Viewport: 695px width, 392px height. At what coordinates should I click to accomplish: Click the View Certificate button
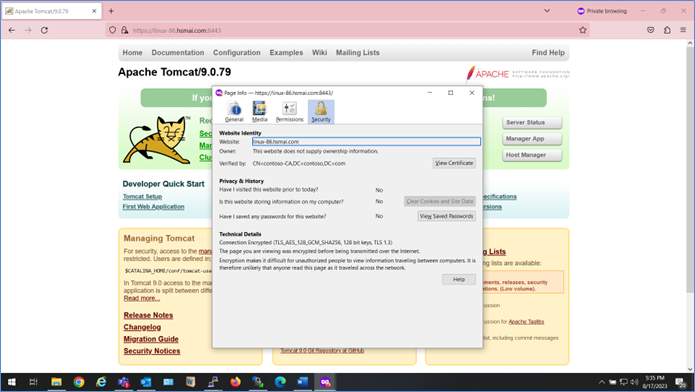pyautogui.click(x=454, y=163)
